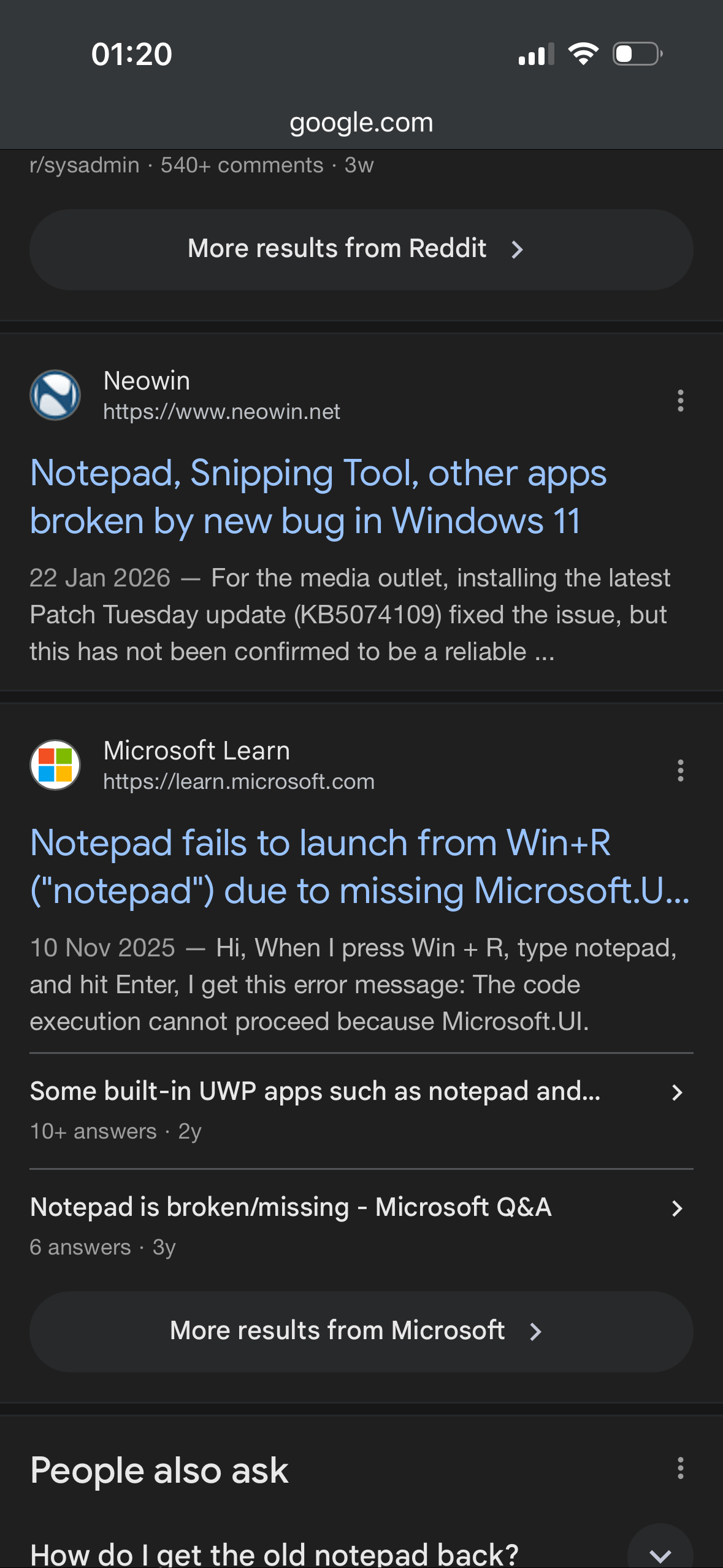Tap More results from Reddit button
This screenshot has height=1568, width=723.
[361, 249]
